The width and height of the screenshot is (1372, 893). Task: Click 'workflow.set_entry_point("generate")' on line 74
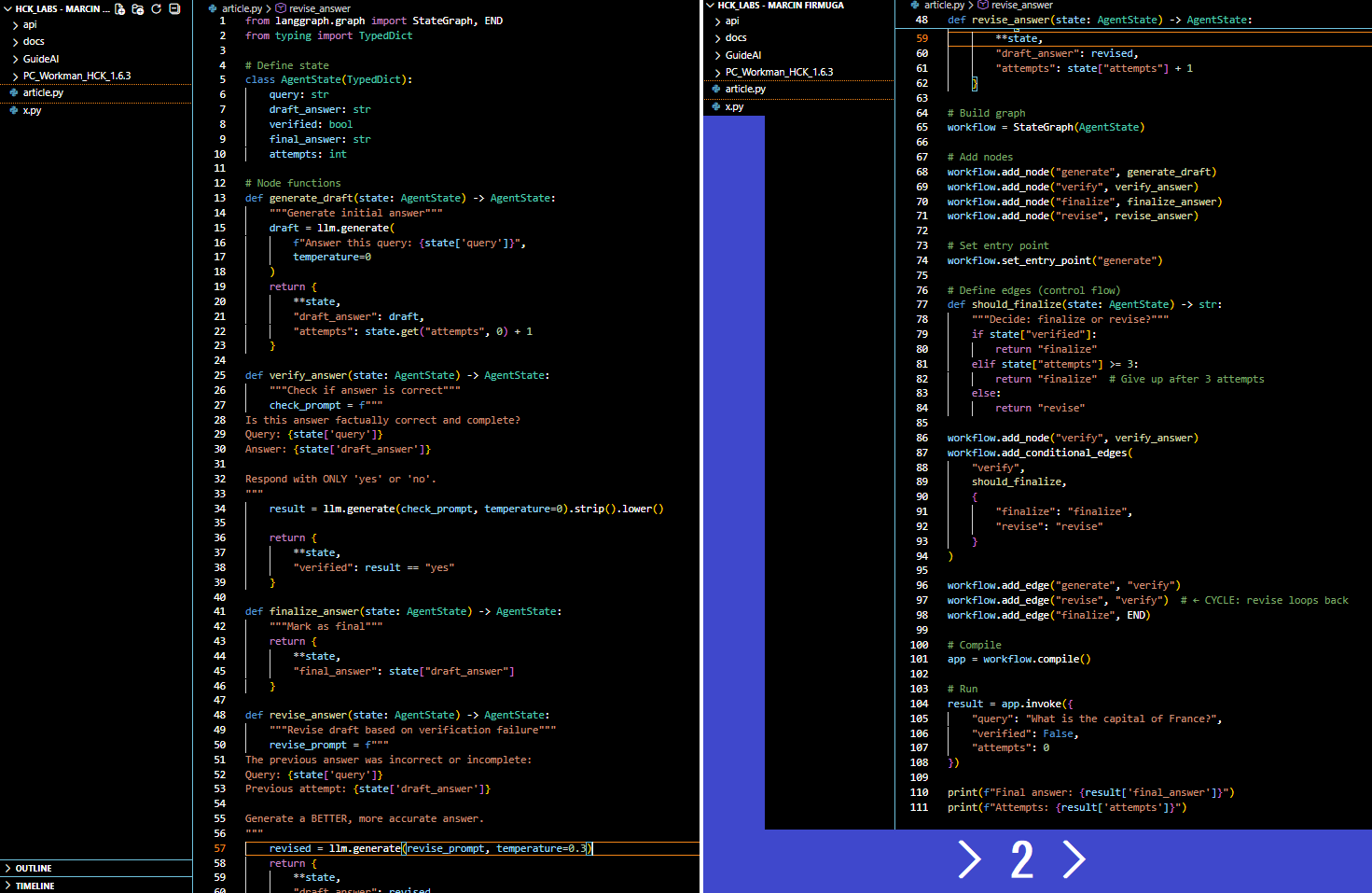[1055, 260]
